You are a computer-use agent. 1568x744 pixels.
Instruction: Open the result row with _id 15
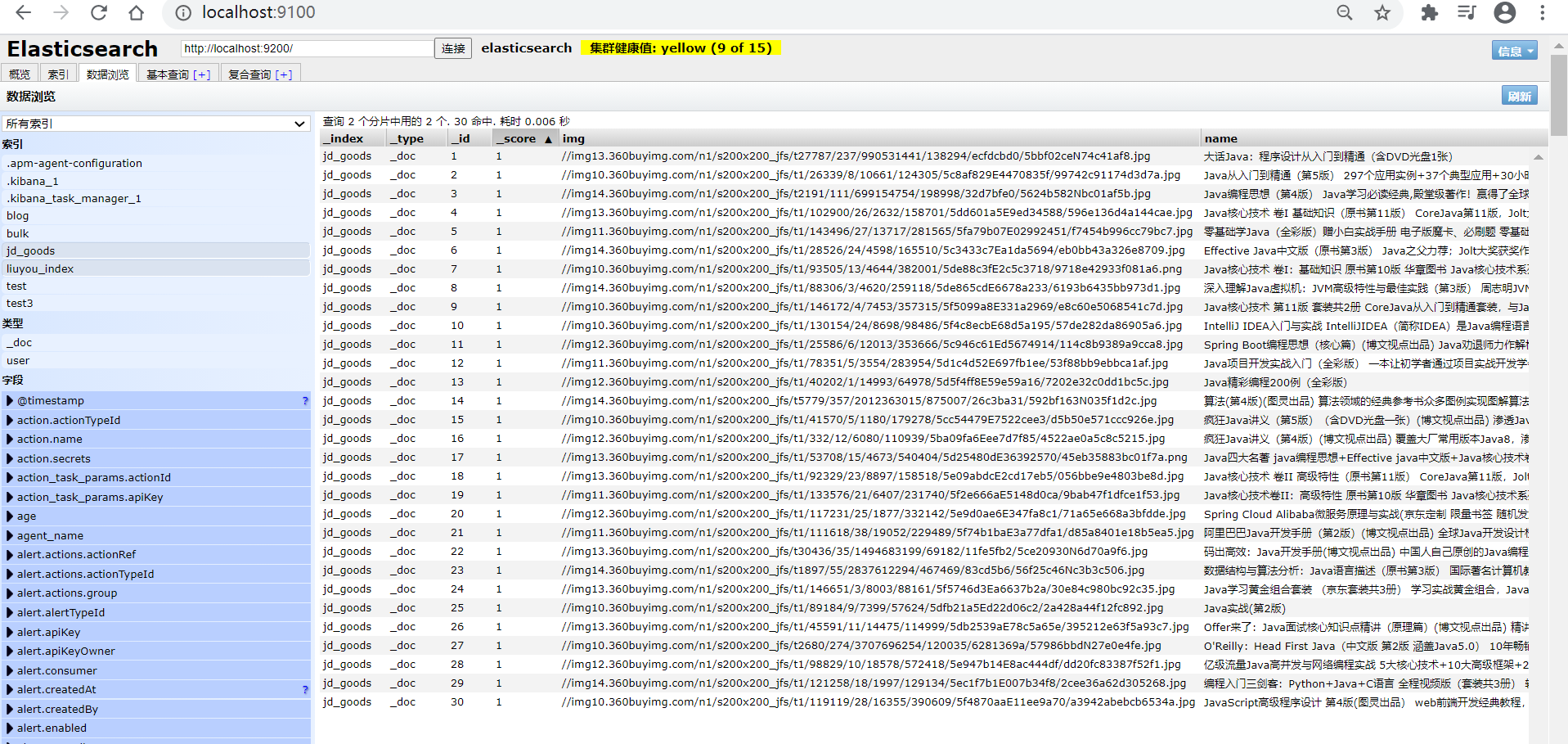click(924, 420)
